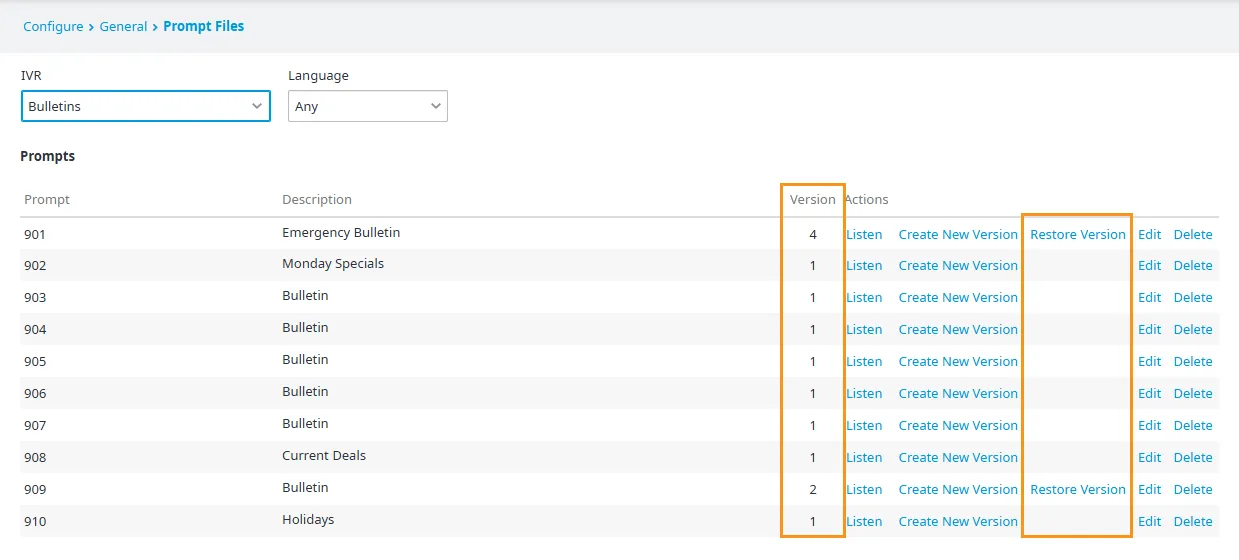Create new version for prompt 902
The width and height of the screenshot is (1239, 560).
pos(958,266)
